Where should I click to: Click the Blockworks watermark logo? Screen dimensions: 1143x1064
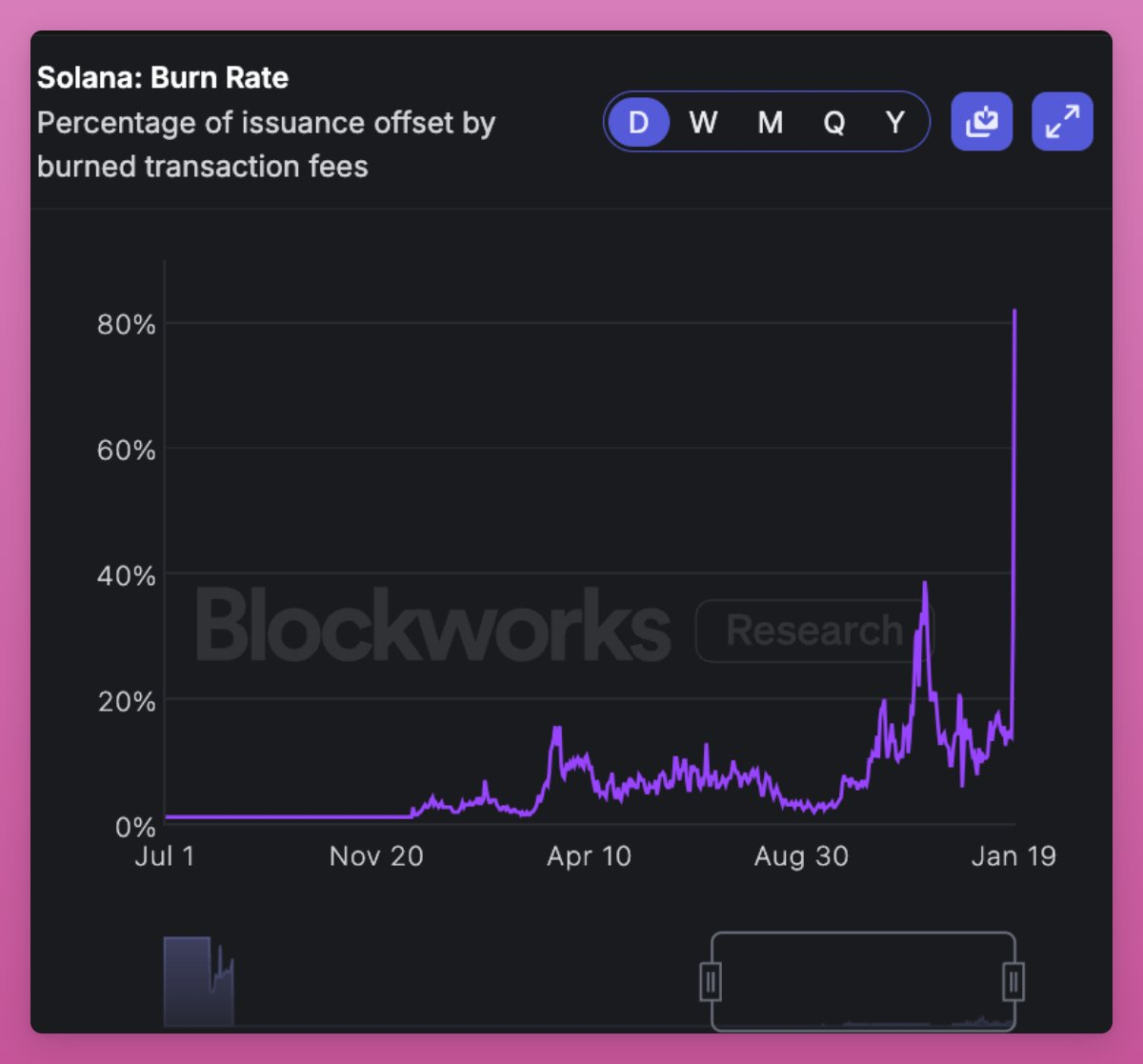433,627
